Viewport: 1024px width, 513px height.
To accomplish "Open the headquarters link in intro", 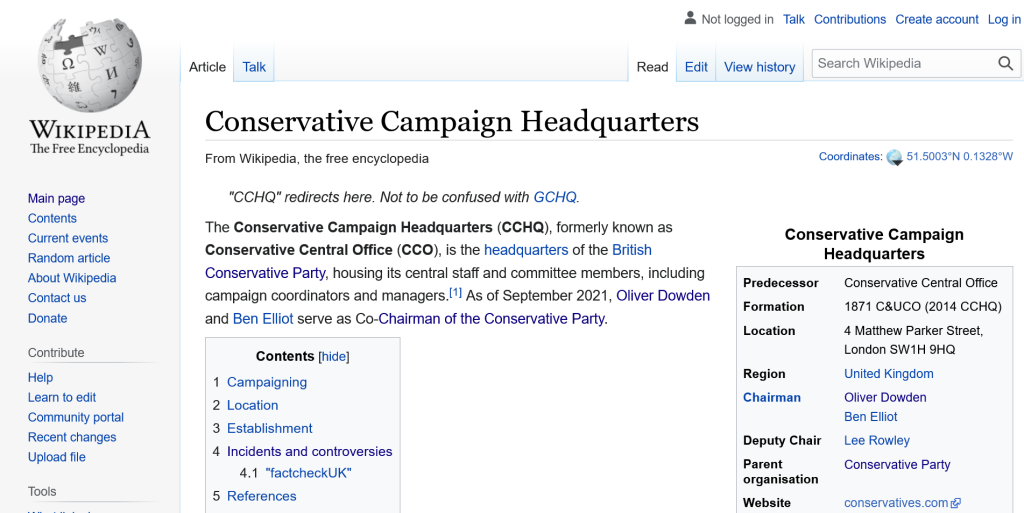I will (x=526, y=250).
